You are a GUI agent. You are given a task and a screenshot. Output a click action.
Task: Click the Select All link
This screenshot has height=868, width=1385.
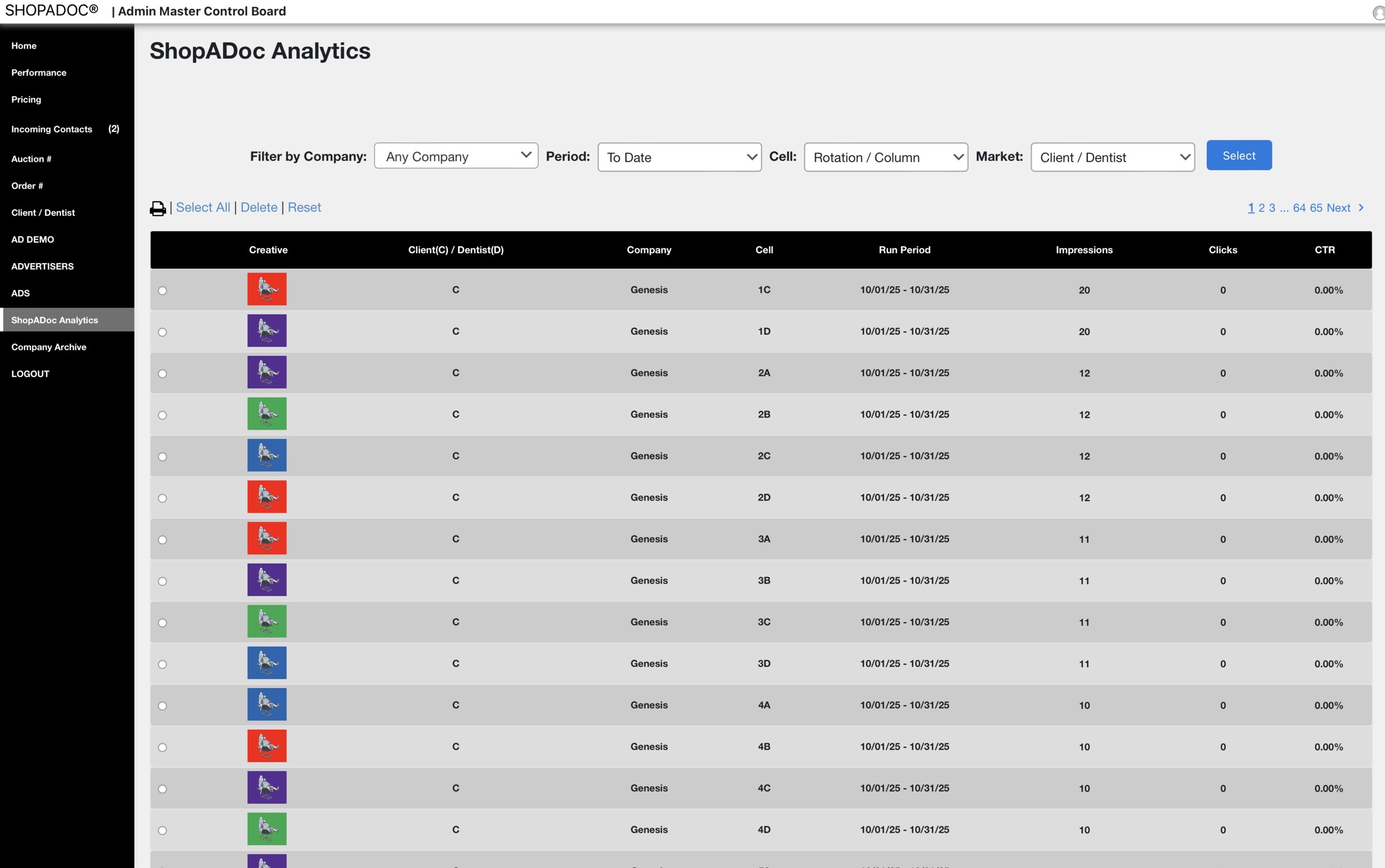click(x=203, y=207)
